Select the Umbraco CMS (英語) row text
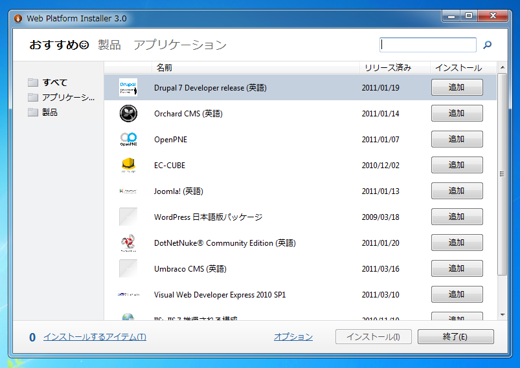This screenshot has height=368, width=520. tap(190, 269)
